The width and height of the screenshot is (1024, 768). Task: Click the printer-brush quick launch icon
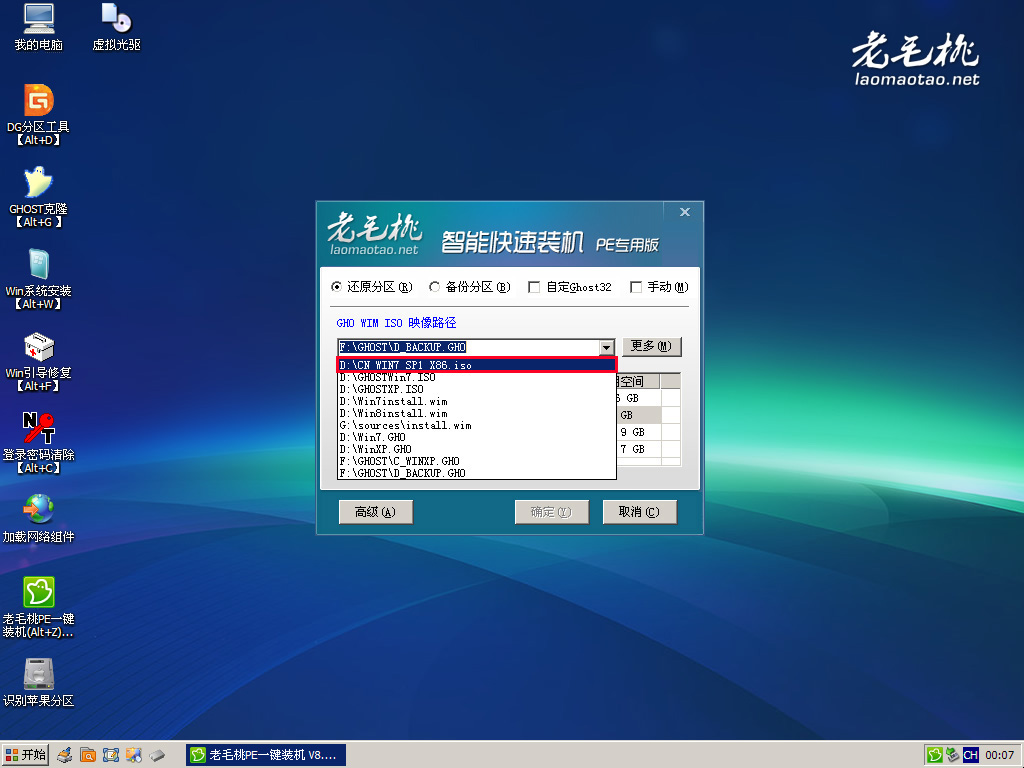[64, 756]
